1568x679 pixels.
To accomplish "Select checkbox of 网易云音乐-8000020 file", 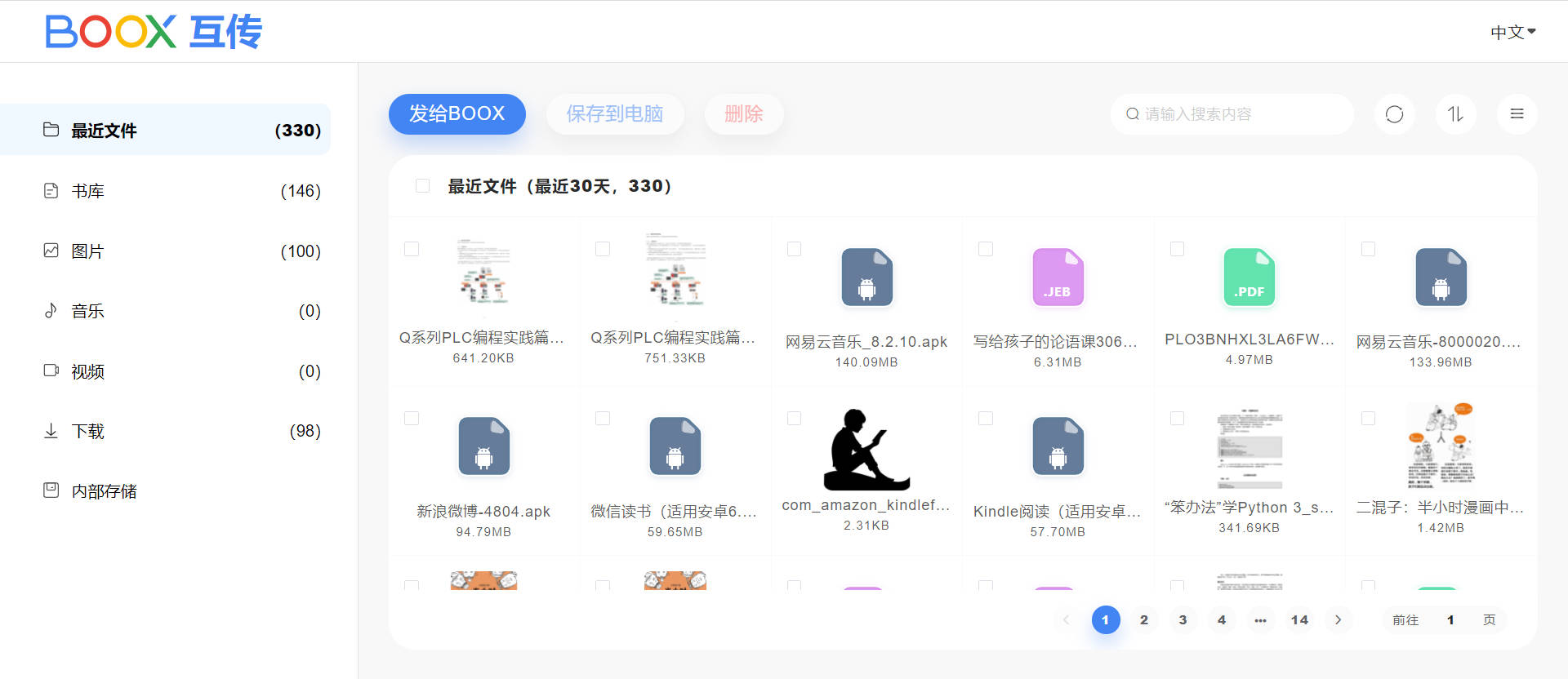I will click(x=1368, y=249).
